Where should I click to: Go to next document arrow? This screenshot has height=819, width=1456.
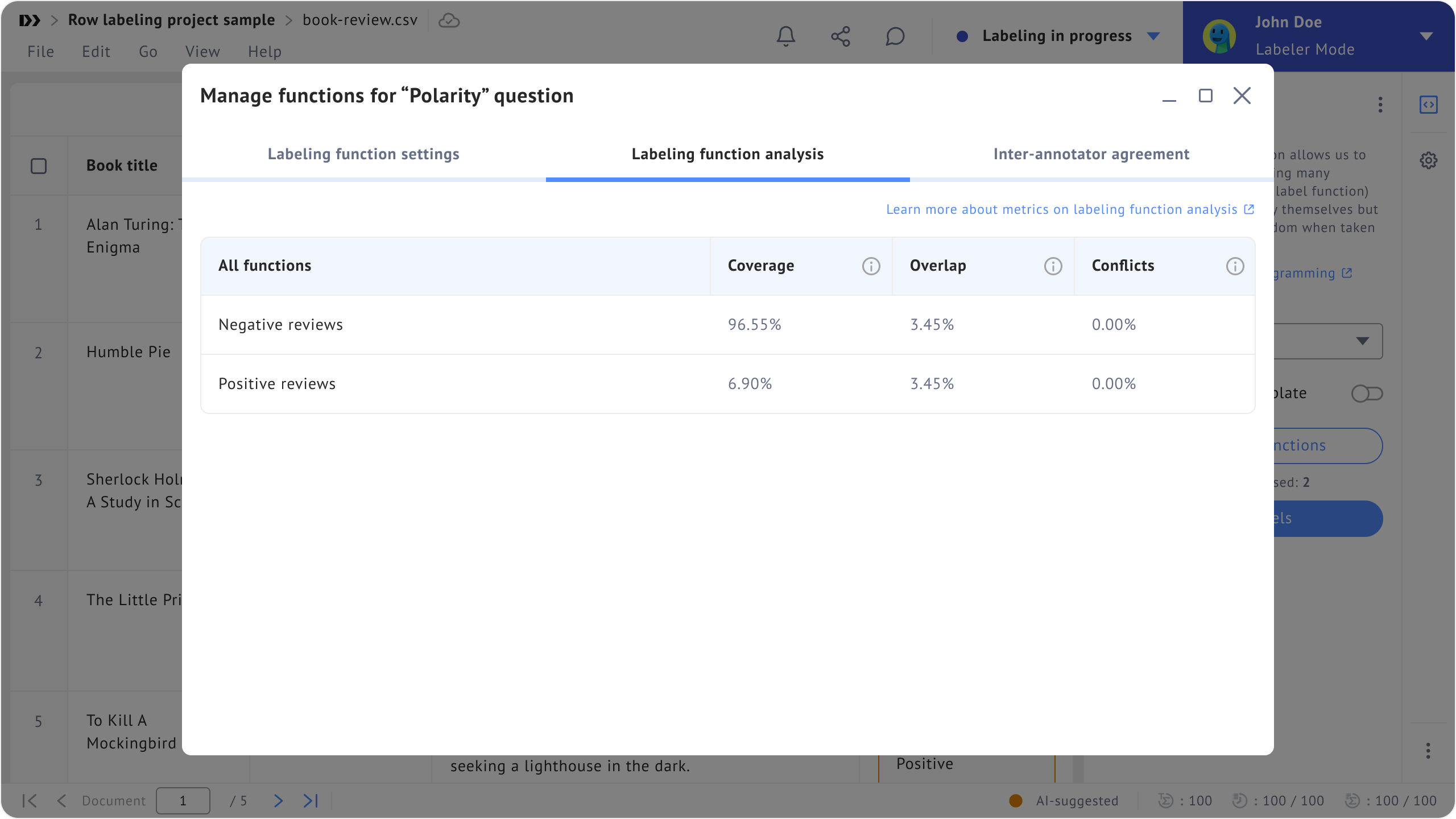(x=278, y=801)
